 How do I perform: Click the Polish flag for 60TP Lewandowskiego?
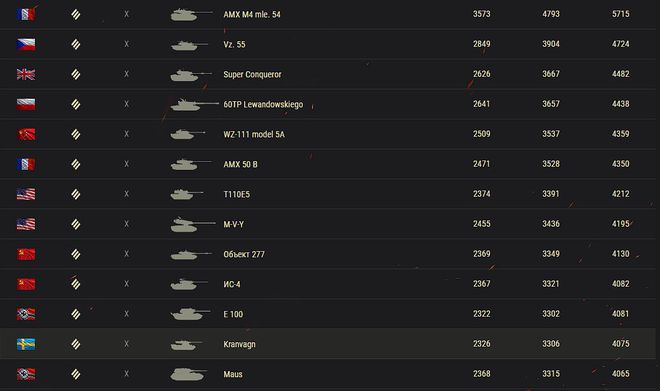coord(26,104)
